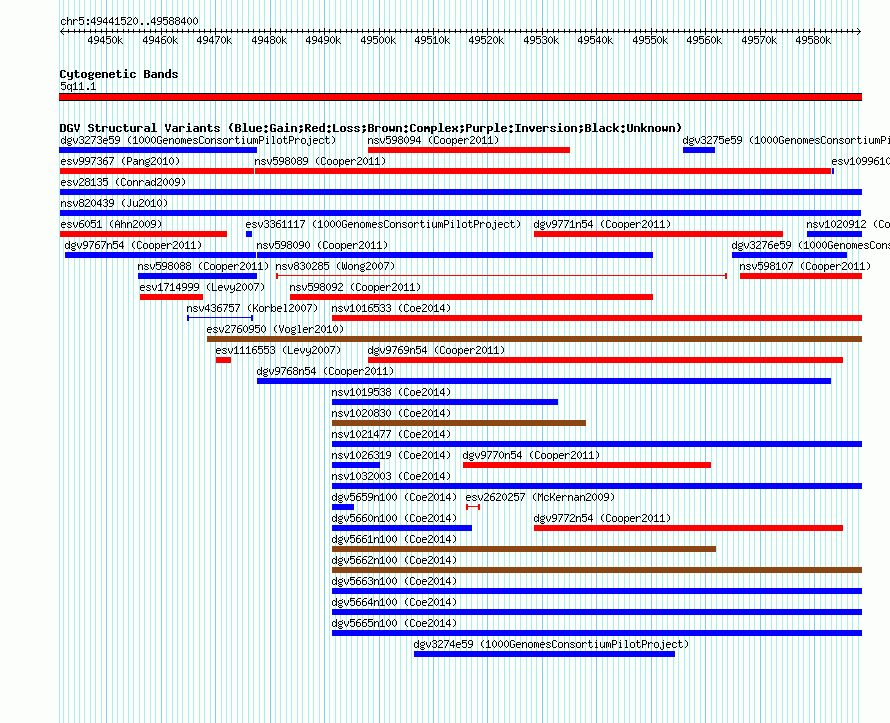Click nsv1032003 (Coe2014) label
The height and width of the screenshot is (723, 890).
coord(392,476)
